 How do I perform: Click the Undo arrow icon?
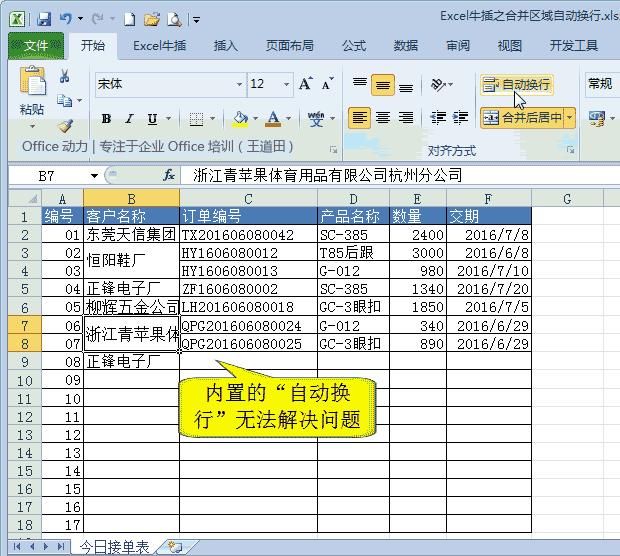tap(66, 19)
